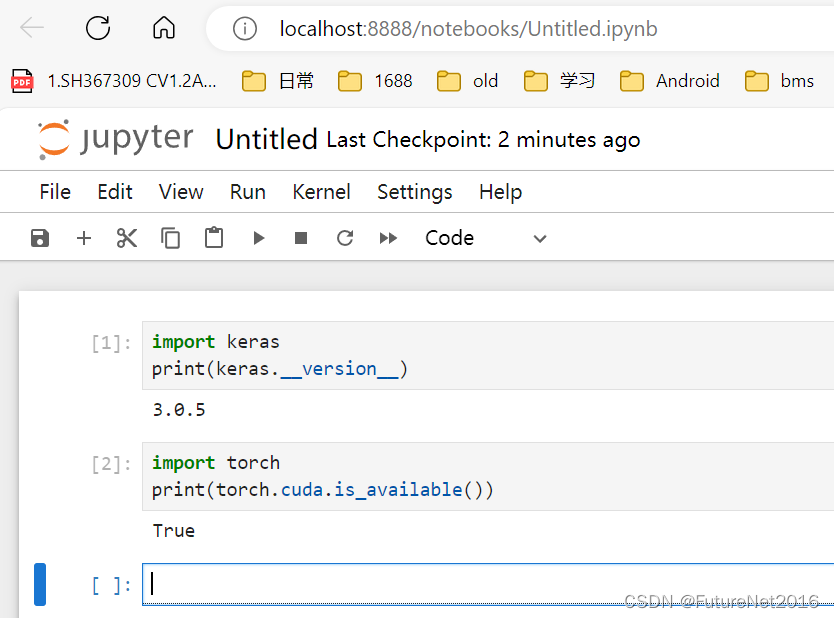Save the notebook using the floppy disk icon
Image resolution: width=834 pixels, height=618 pixels.
(40, 238)
